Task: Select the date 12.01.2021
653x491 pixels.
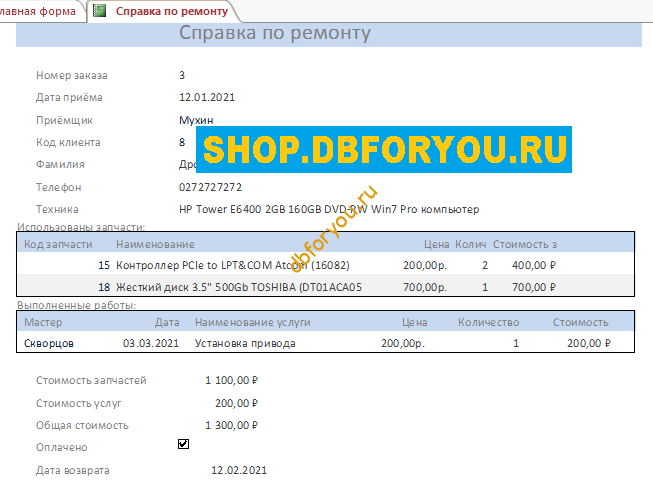Action: click(207, 97)
